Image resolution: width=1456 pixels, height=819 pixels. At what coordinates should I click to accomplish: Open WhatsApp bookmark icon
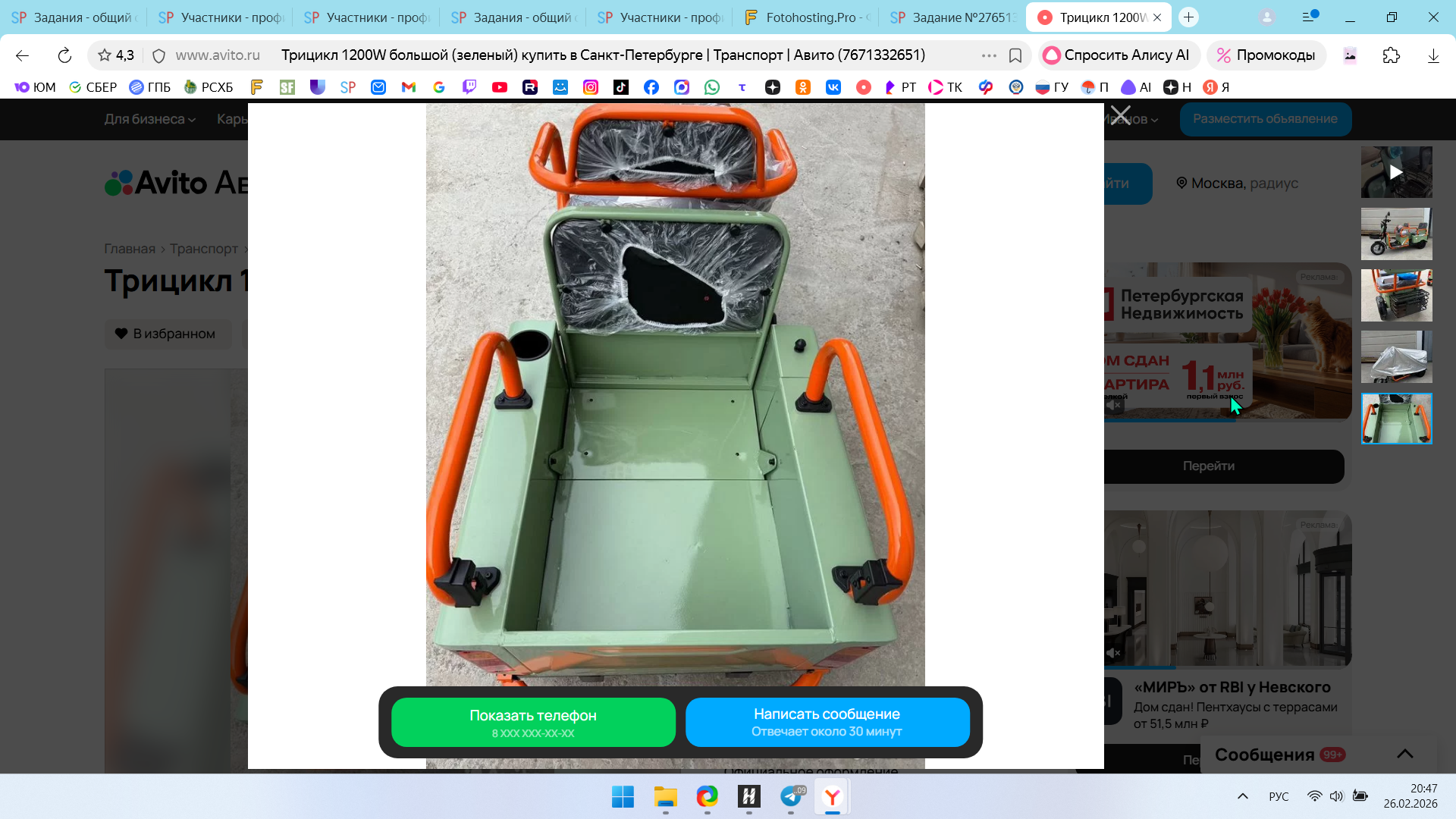point(711,87)
